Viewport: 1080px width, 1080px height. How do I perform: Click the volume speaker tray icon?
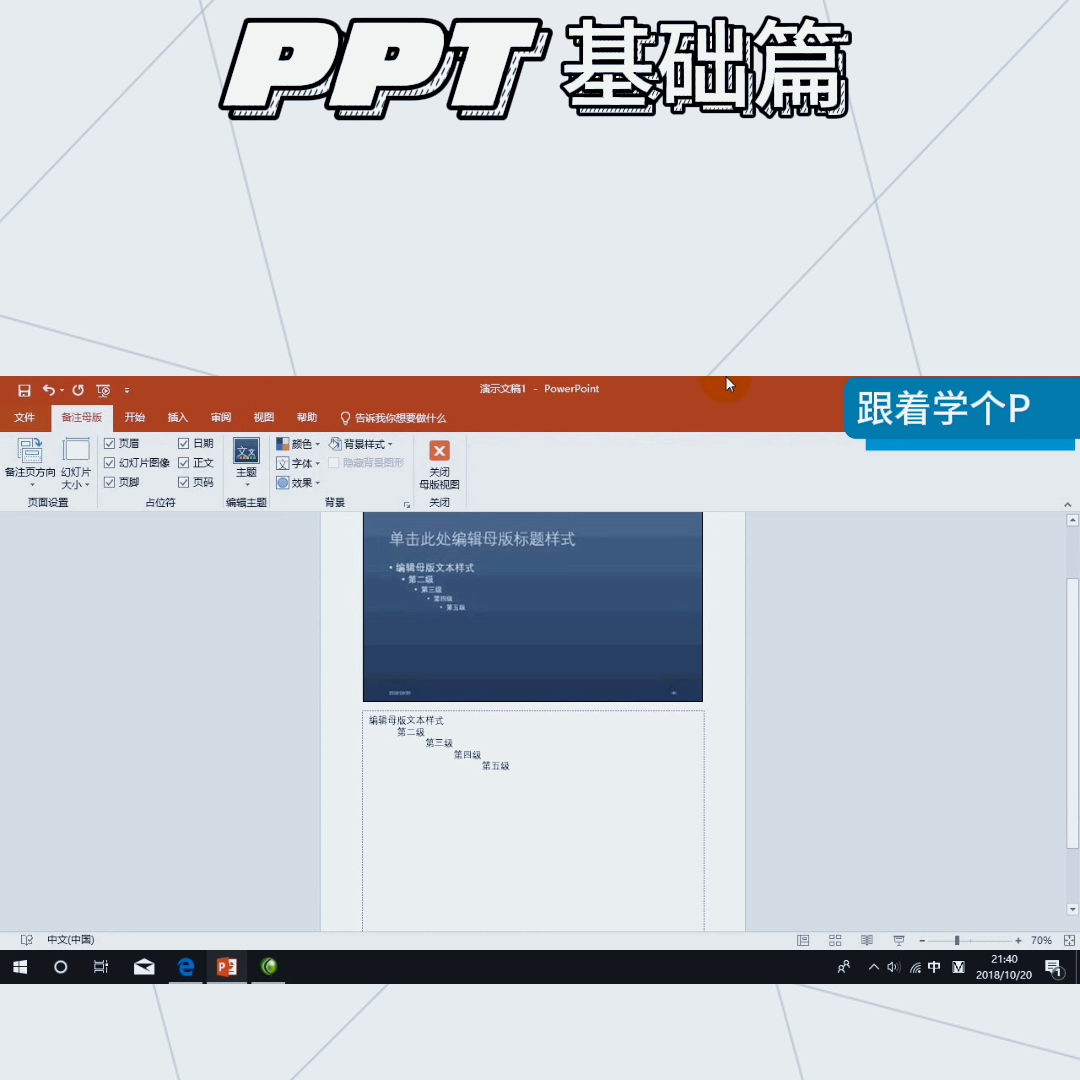(x=893, y=967)
